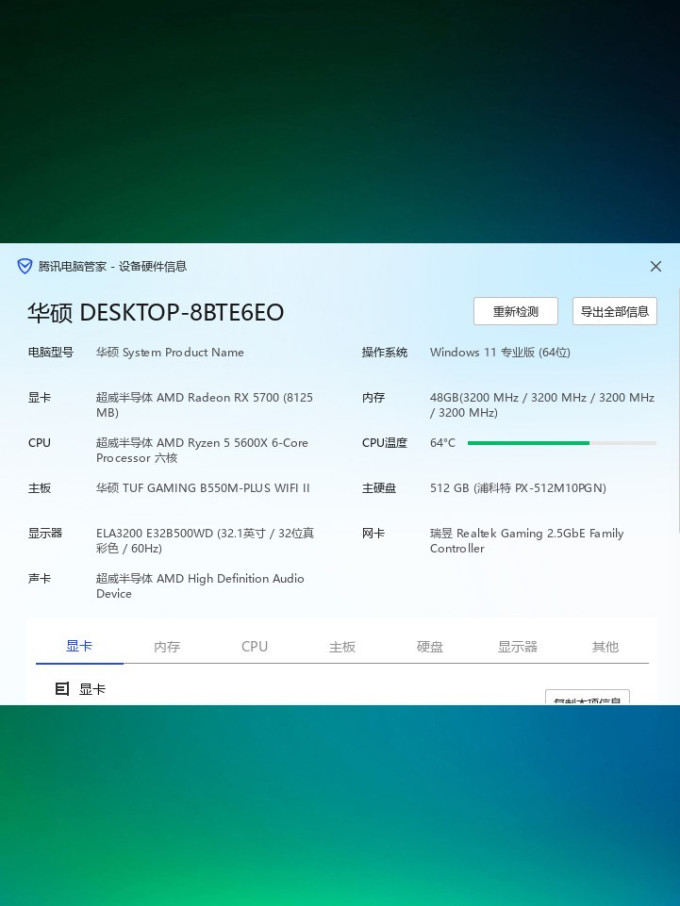
Task: Click the Tencent PC Manager shield logo
Action: (24, 266)
